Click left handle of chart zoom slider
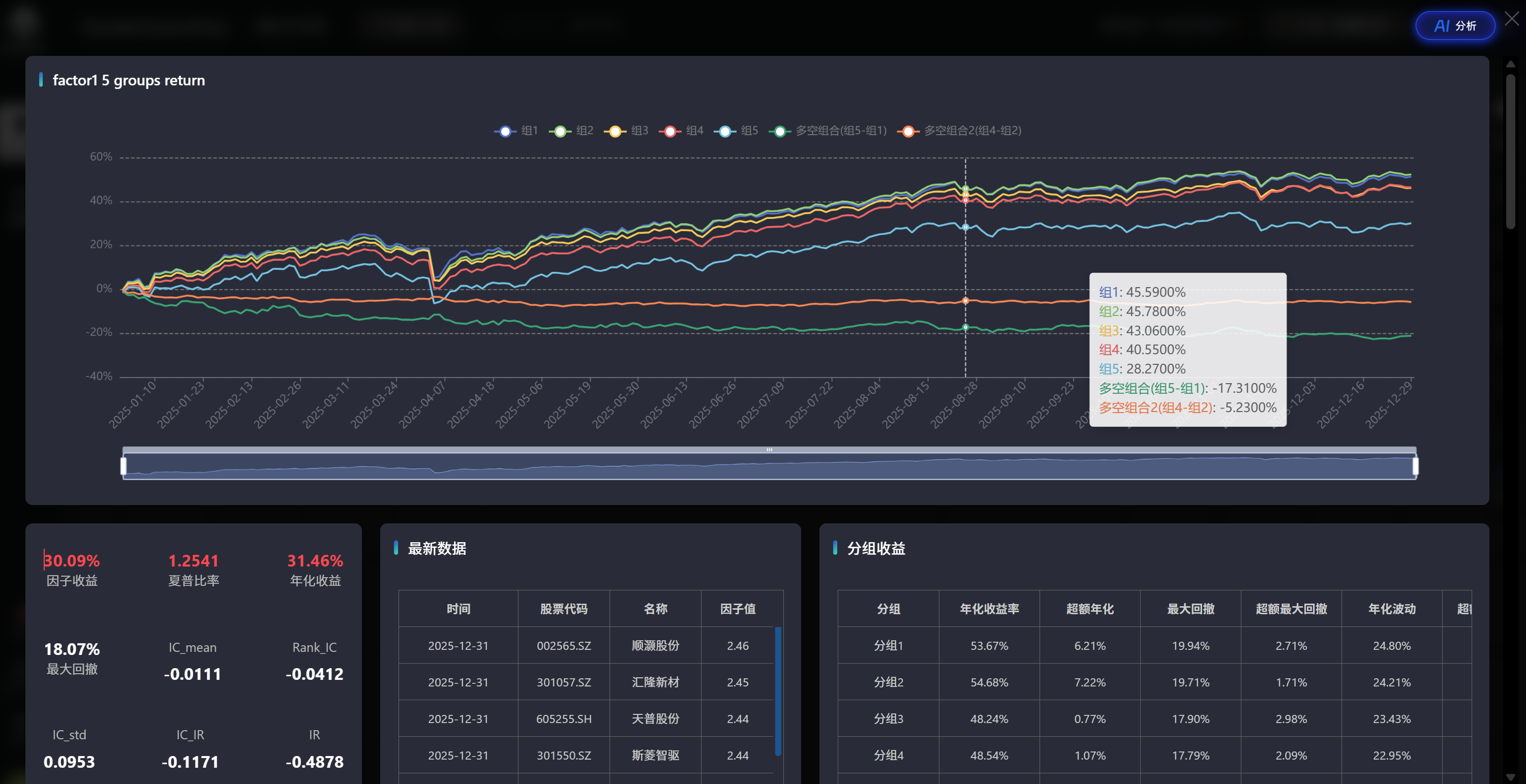The width and height of the screenshot is (1526, 784). pos(123,466)
